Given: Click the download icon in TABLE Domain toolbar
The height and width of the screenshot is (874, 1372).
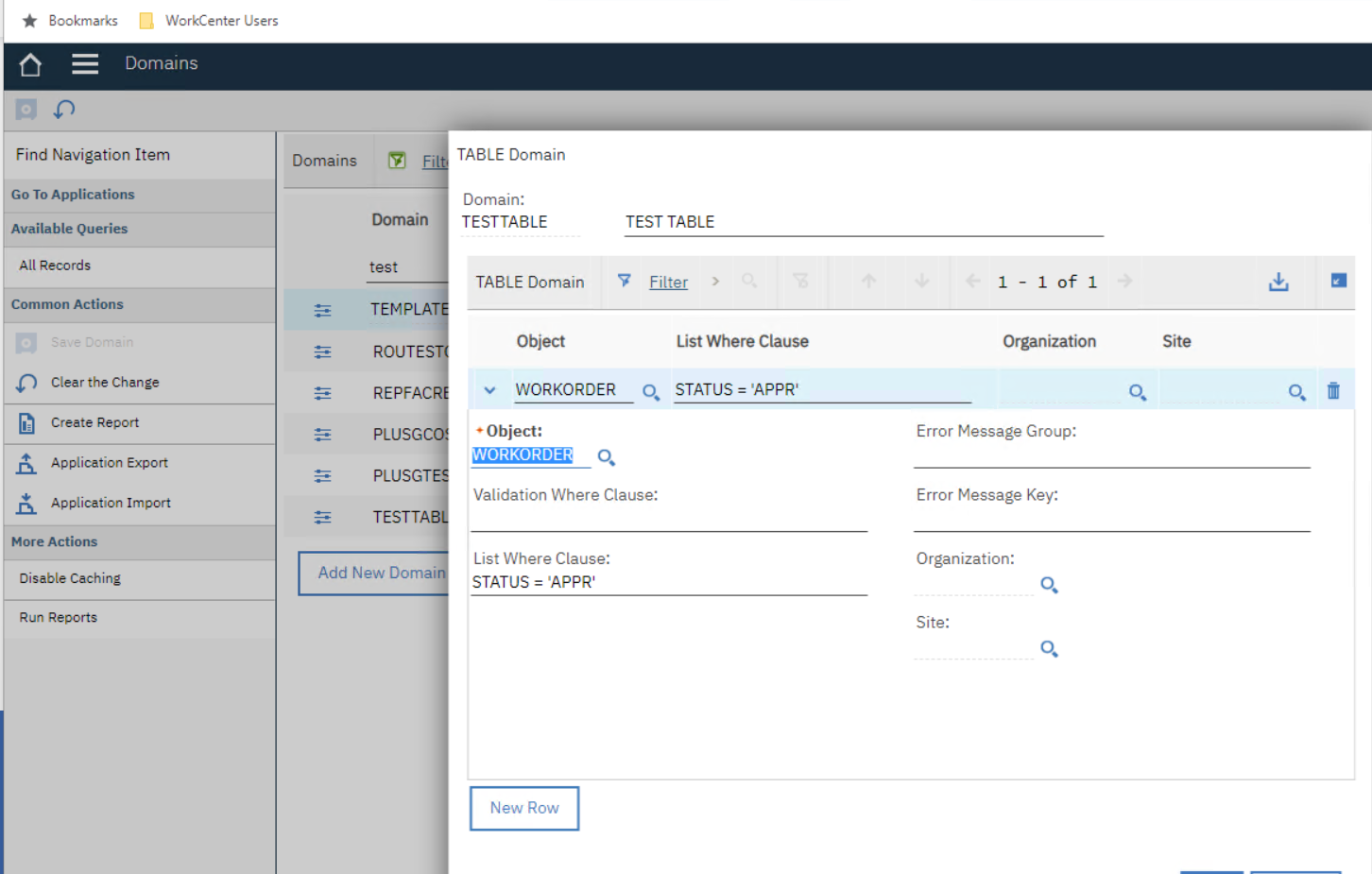Looking at the screenshot, I should [x=1278, y=282].
